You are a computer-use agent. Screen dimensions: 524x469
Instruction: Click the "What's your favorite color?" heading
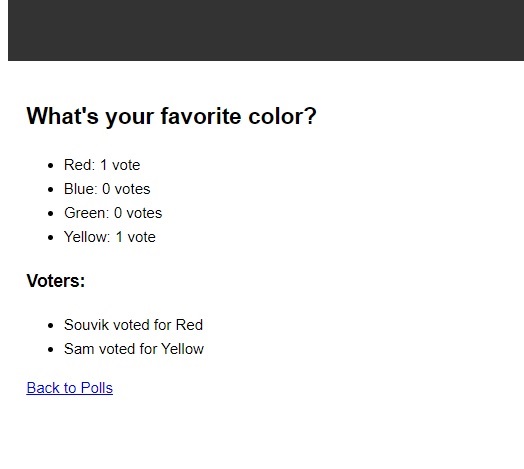(x=171, y=116)
